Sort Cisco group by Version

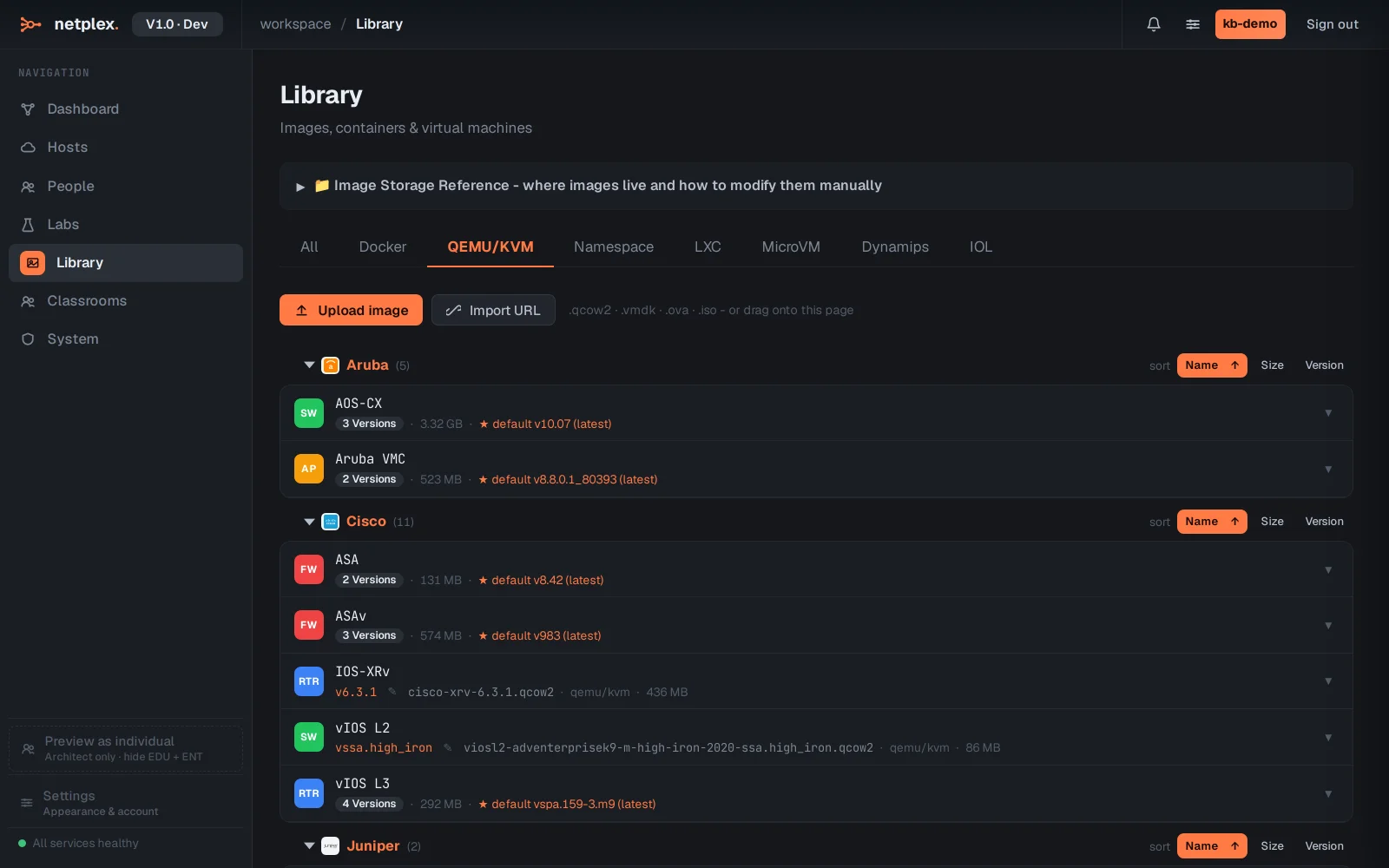tap(1324, 522)
